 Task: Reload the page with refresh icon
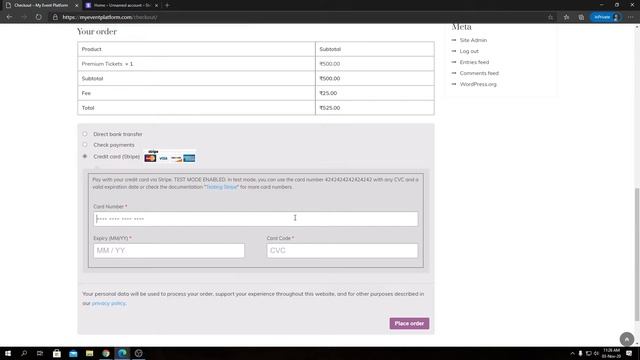[x=38, y=17]
